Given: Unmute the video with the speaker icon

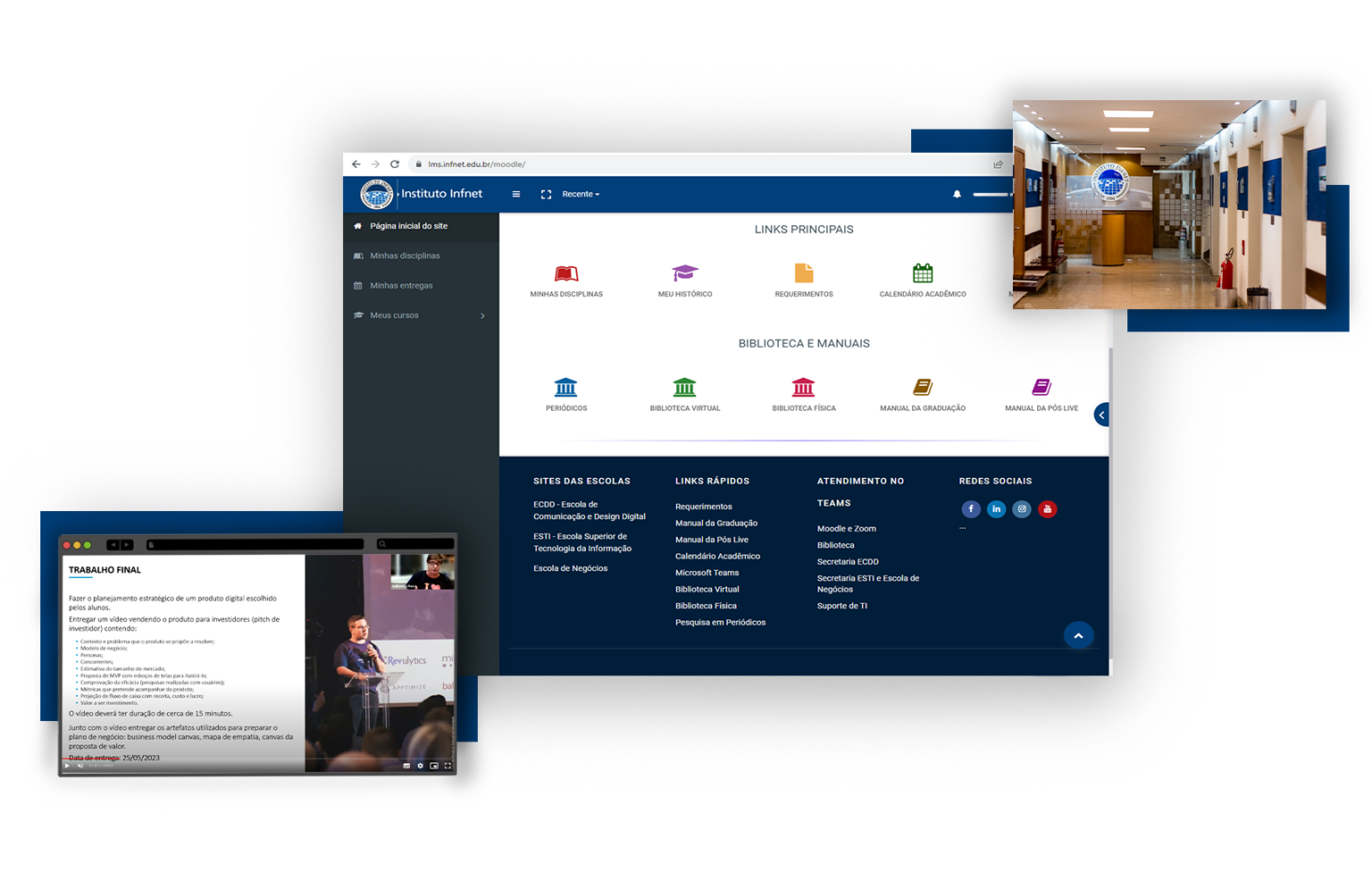Looking at the screenshot, I should (x=80, y=766).
